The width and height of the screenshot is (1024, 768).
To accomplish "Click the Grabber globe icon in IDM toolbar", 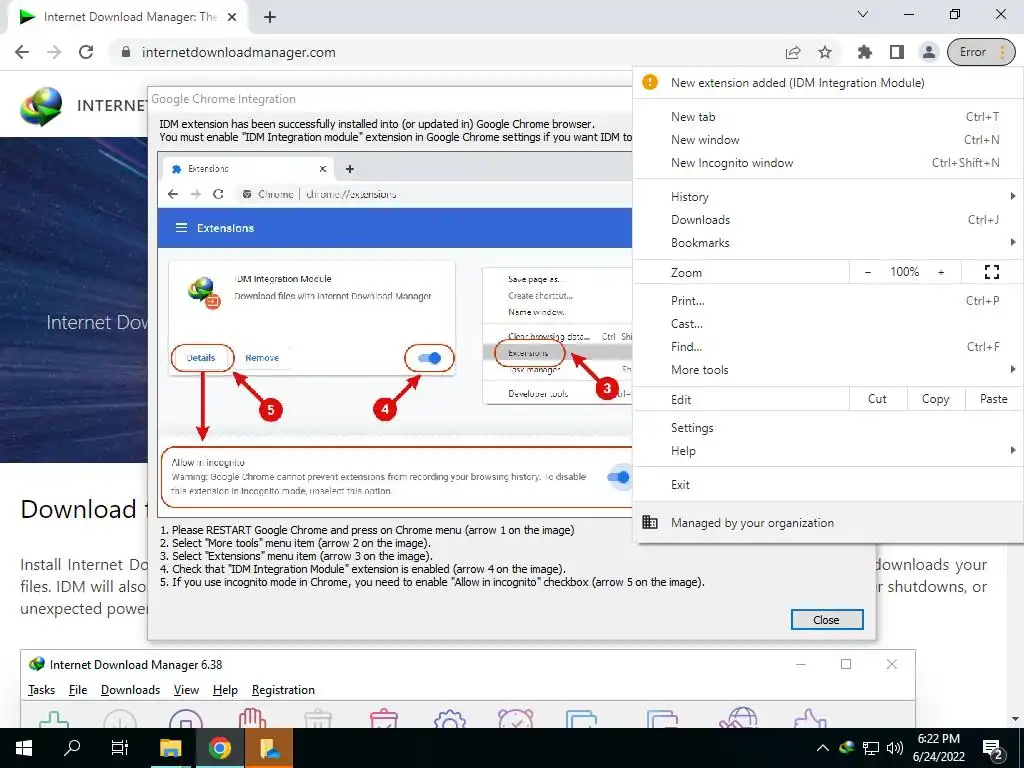I will pos(739,717).
